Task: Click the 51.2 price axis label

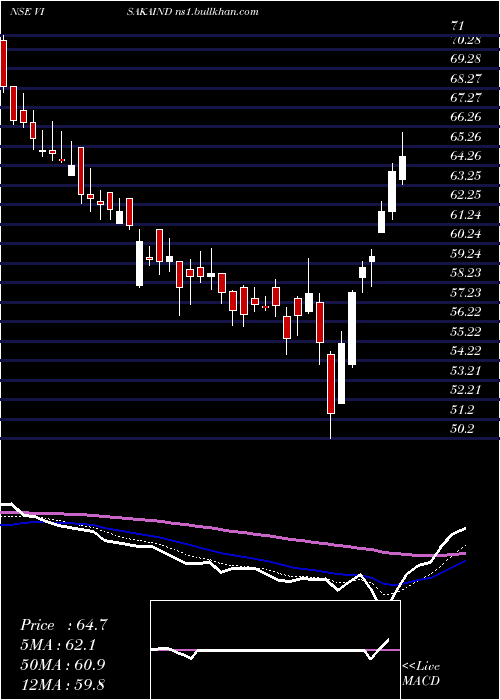Action: coord(463,408)
